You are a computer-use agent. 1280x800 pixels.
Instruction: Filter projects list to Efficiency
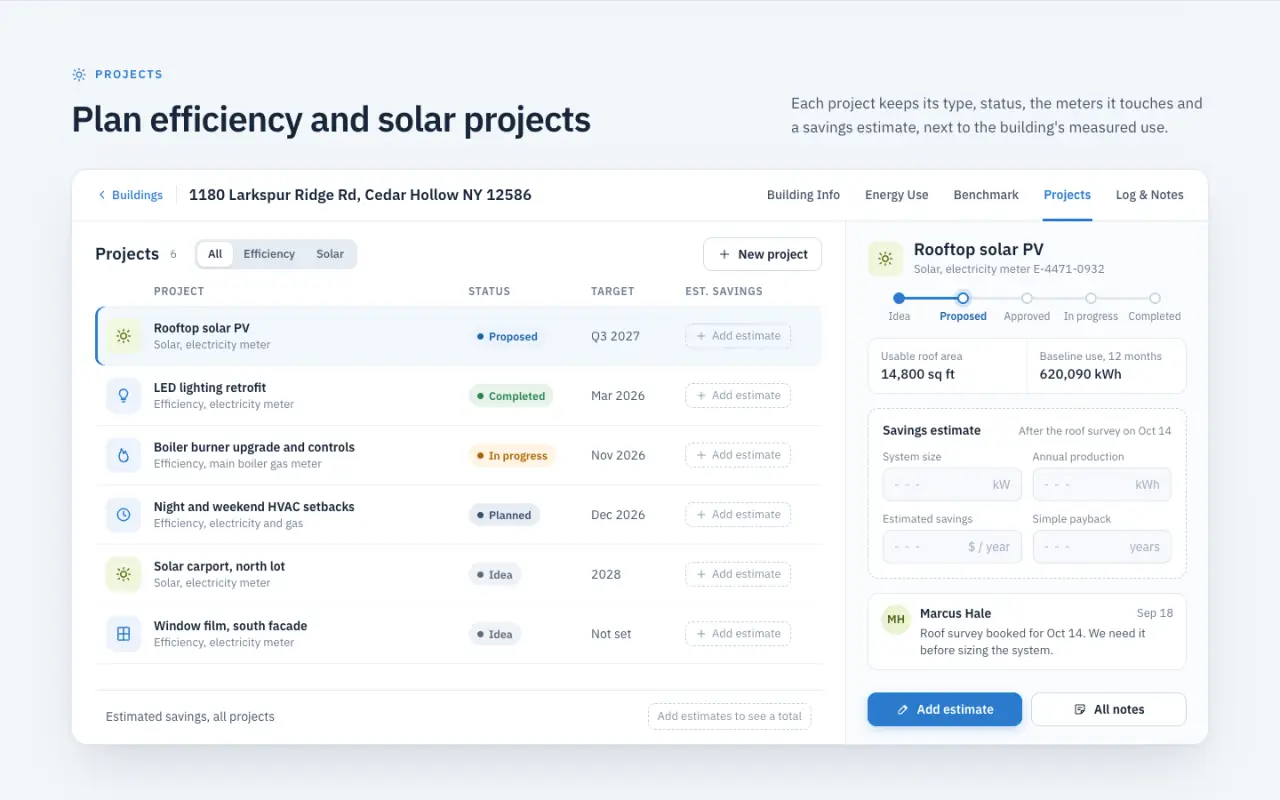269,254
